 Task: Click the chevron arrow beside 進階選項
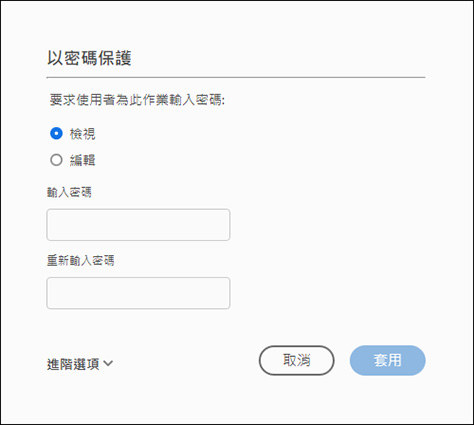pos(108,363)
